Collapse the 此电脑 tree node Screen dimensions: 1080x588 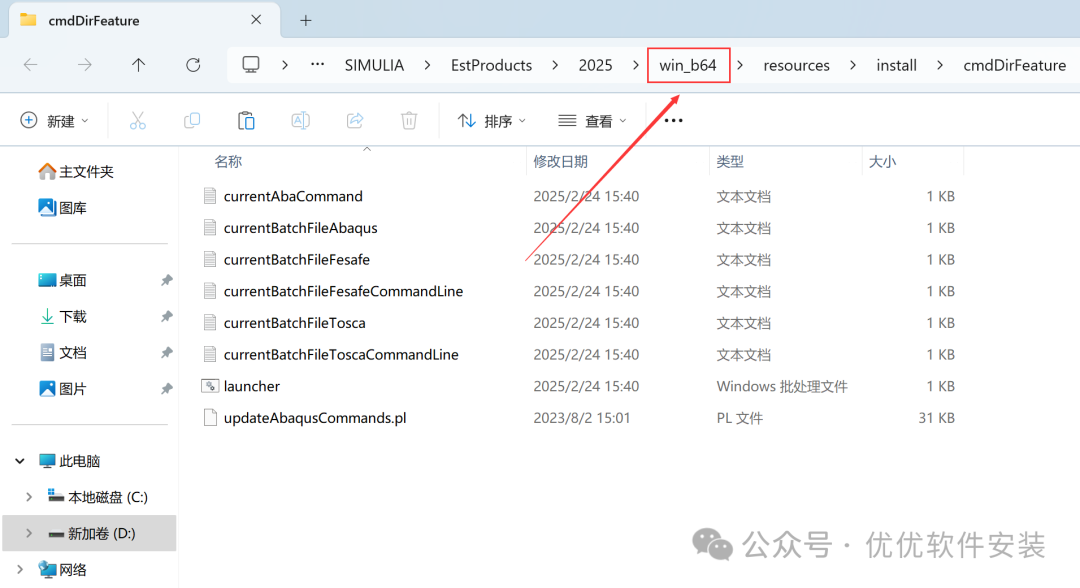pyautogui.click(x=20, y=461)
